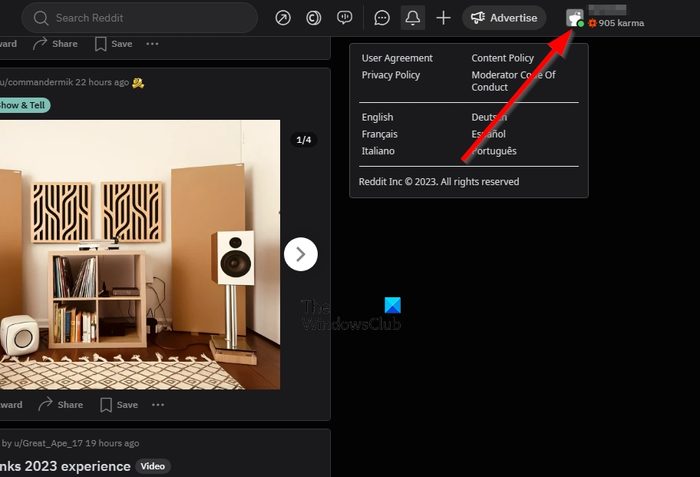Click the bookmark icon on top post
The height and width of the screenshot is (477, 700).
coord(100,44)
